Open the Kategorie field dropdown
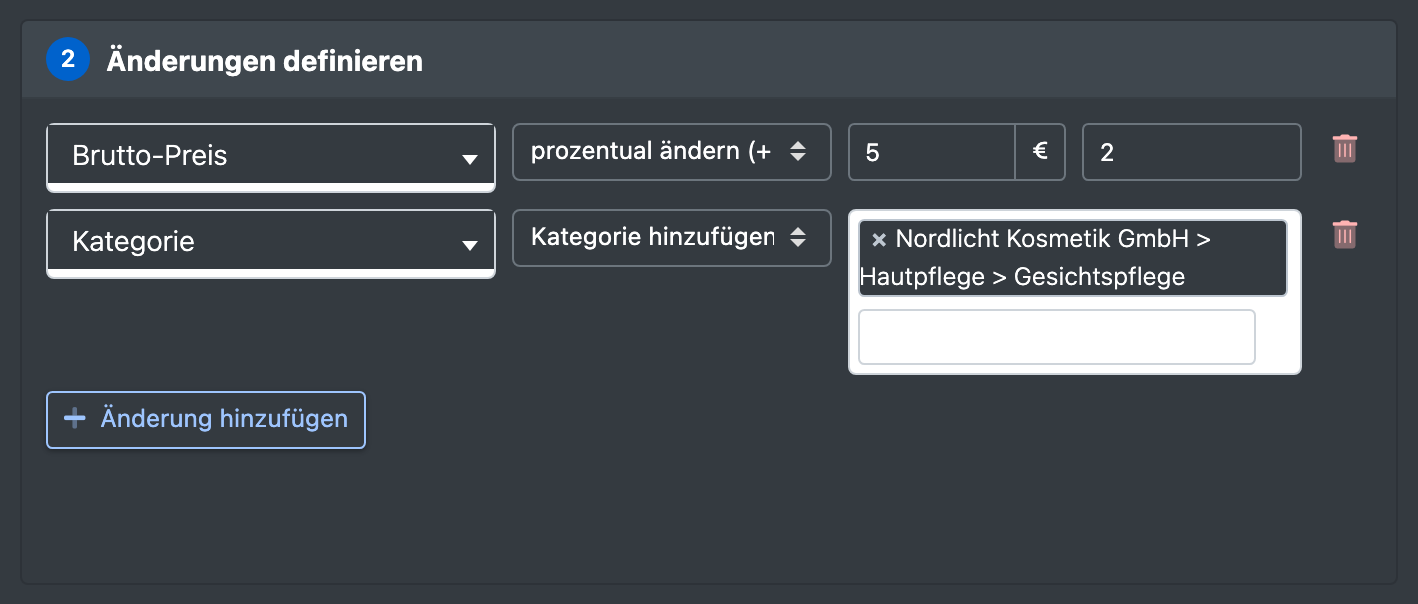Screen dimensions: 1418x604 point(271,243)
